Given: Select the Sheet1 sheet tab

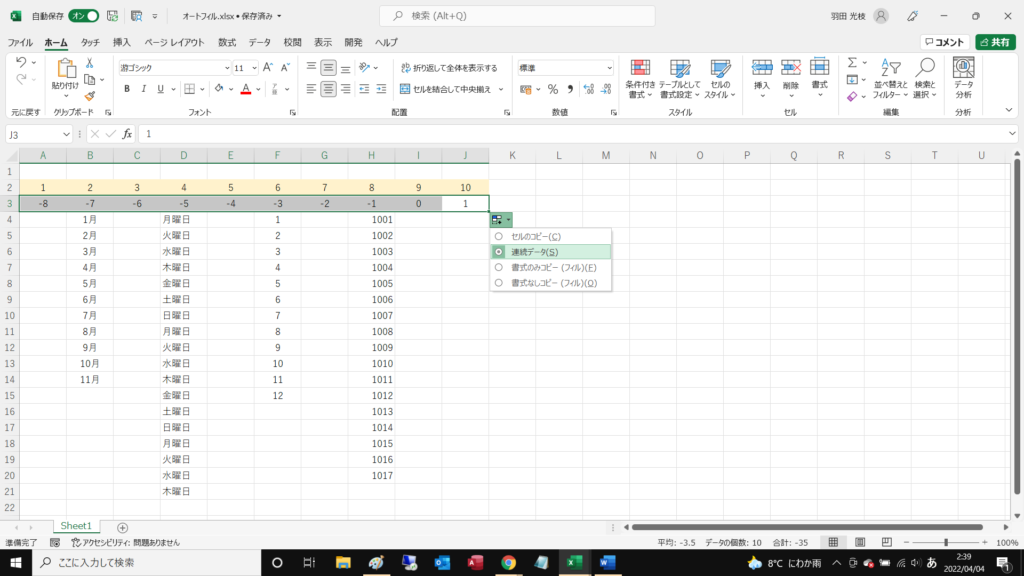Looking at the screenshot, I should pos(76,526).
